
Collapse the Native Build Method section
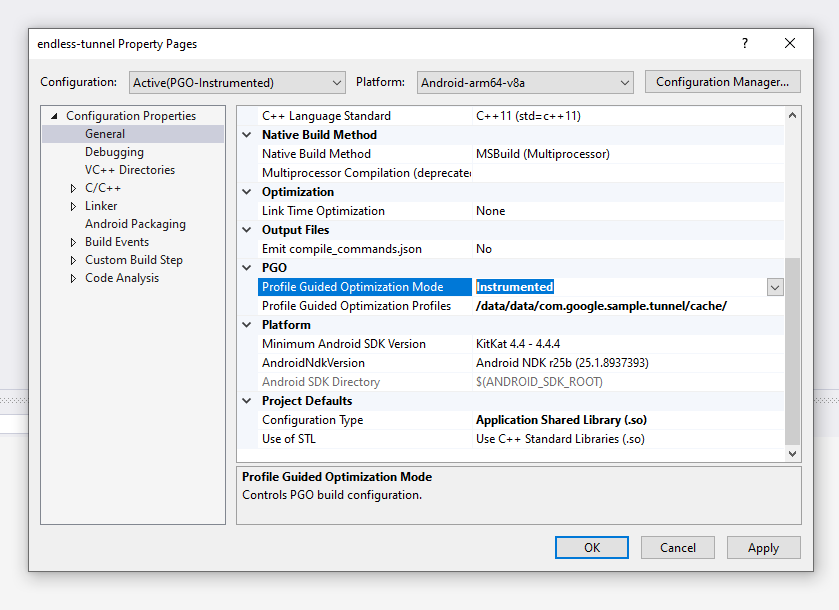[x=246, y=134]
